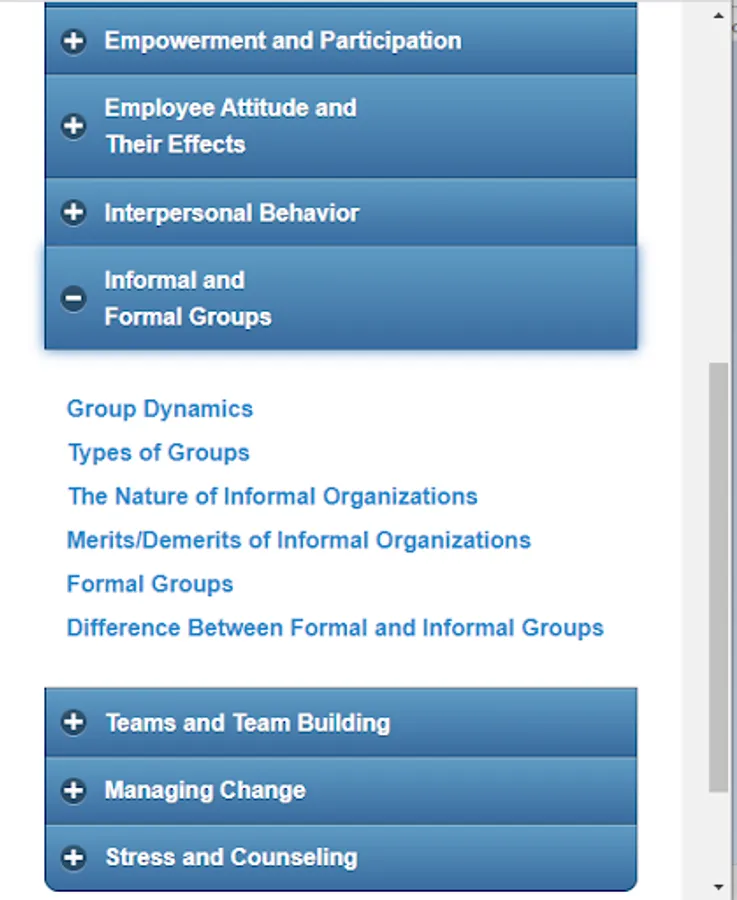The image size is (737, 900).
Task: Click plus icon beside Stress and Counseling
Action: [x=73, y=858]
